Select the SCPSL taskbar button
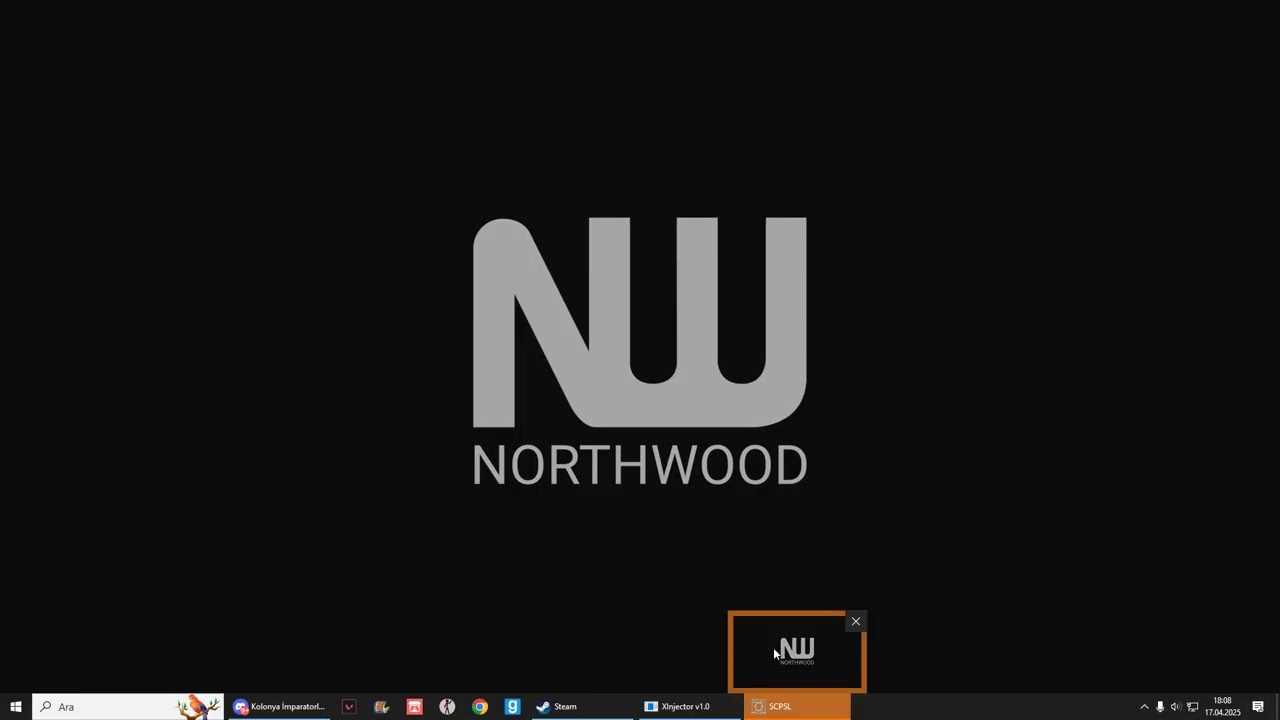This screenshot has width=1280, height=720. (x=797, y=707)
